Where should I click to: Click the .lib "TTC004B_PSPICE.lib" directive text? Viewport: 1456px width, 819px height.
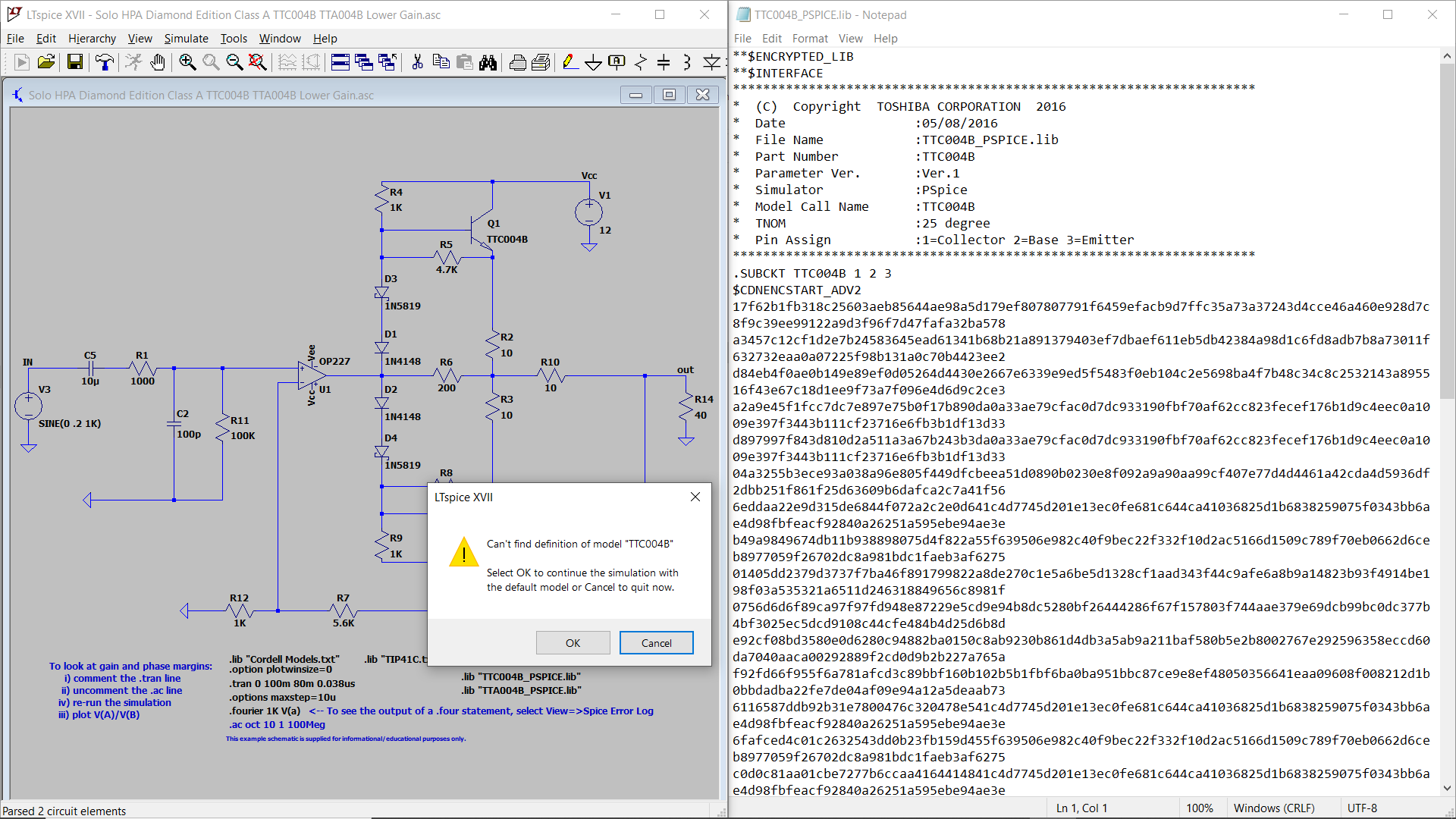[521, 676]
